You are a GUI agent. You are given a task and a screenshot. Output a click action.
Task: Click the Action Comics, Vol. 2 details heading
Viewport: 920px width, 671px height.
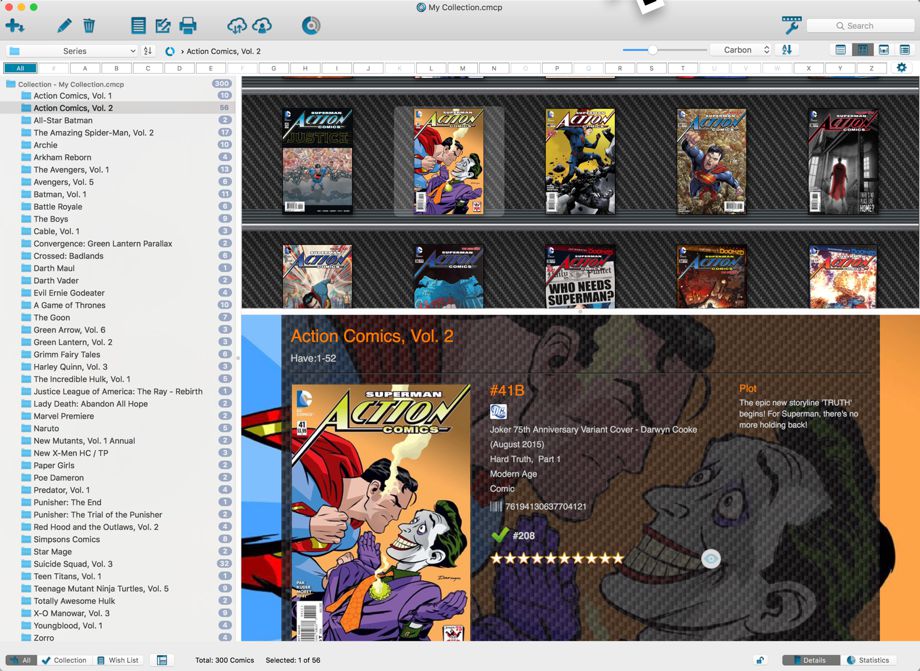(x=372, y=336)
